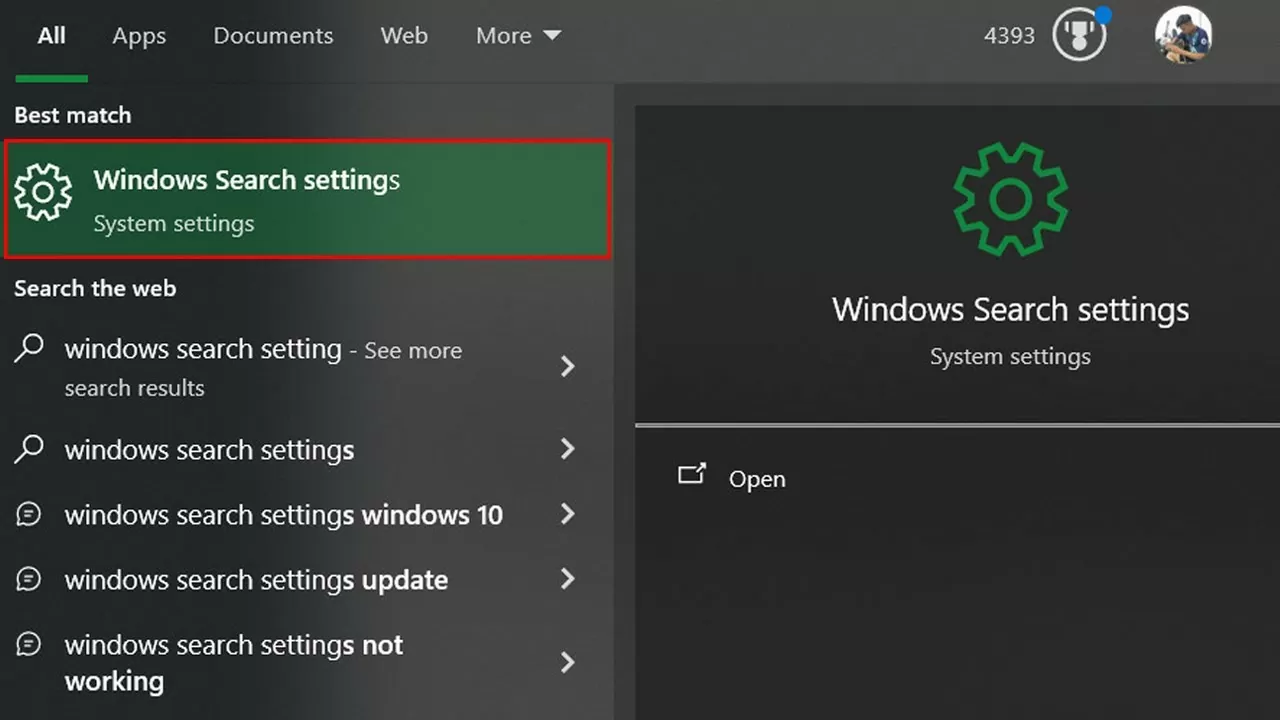The image size is (1280, 720).
Task: Click the user profile avatar picture
Action: click(x=1183, y=35)
